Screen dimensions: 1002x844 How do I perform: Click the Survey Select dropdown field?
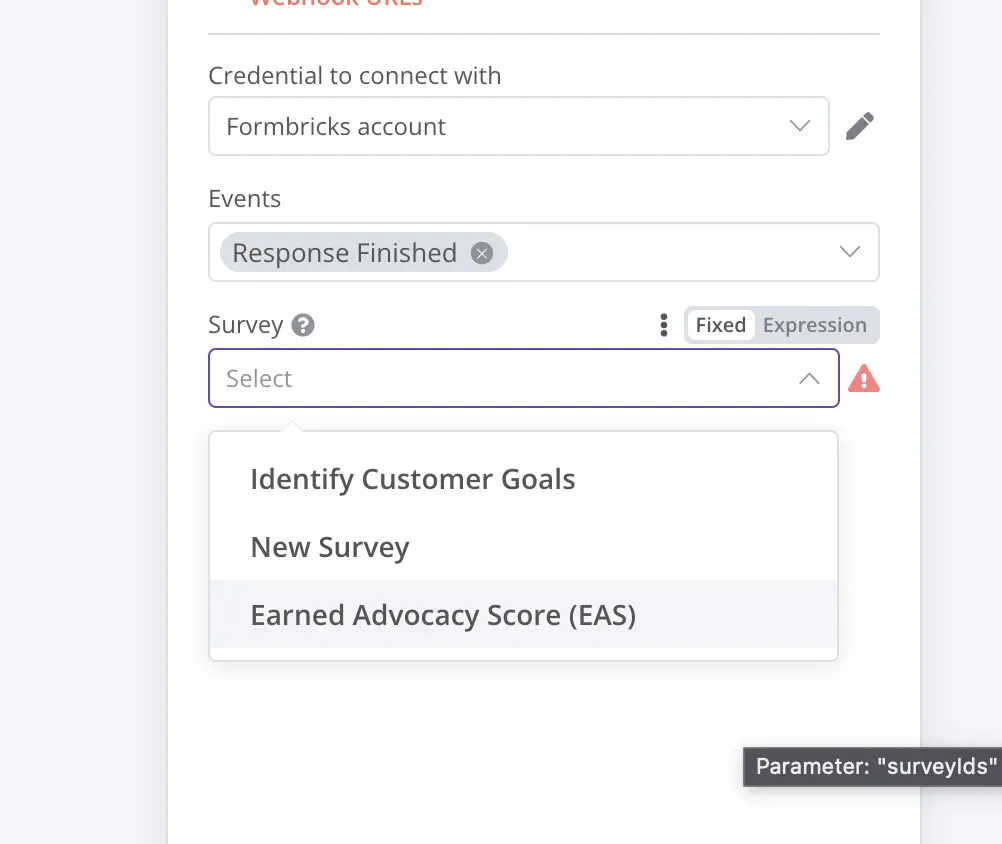click(x=500, y=379)
